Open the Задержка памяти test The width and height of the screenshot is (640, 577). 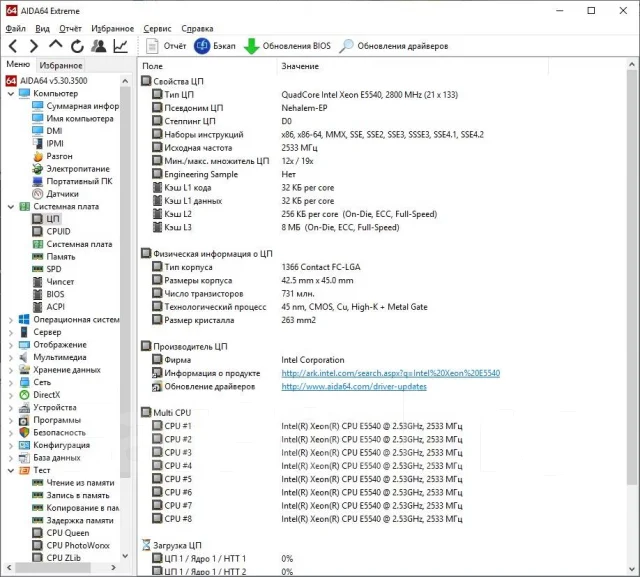pos(73,521)
